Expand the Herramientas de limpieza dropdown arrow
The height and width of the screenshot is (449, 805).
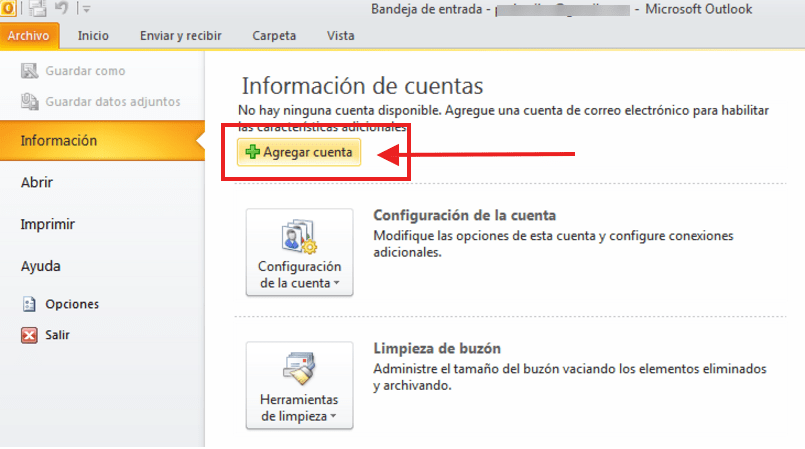click(333, 416)
